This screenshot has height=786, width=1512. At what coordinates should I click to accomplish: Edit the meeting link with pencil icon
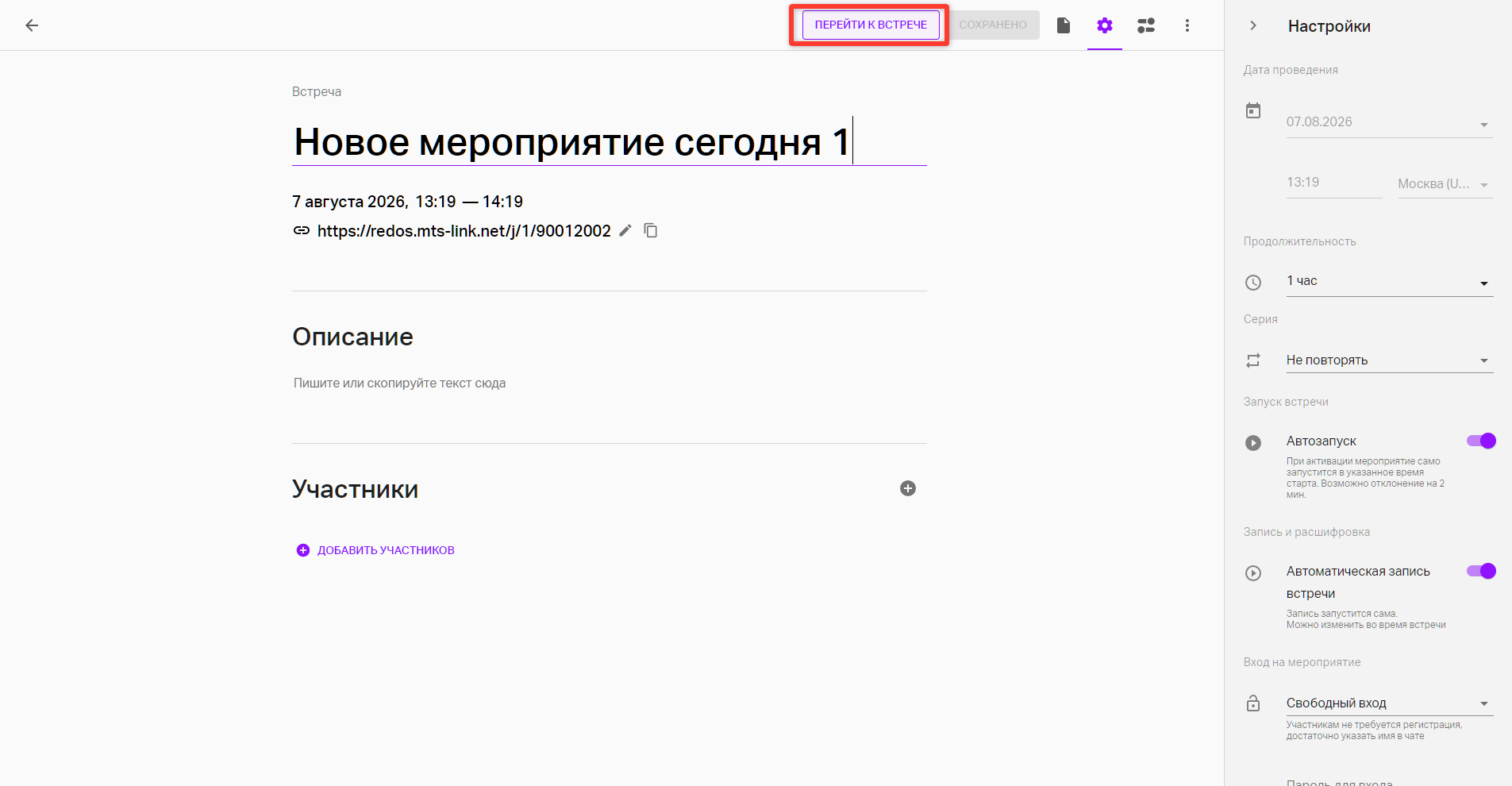(x=625, y=230)
